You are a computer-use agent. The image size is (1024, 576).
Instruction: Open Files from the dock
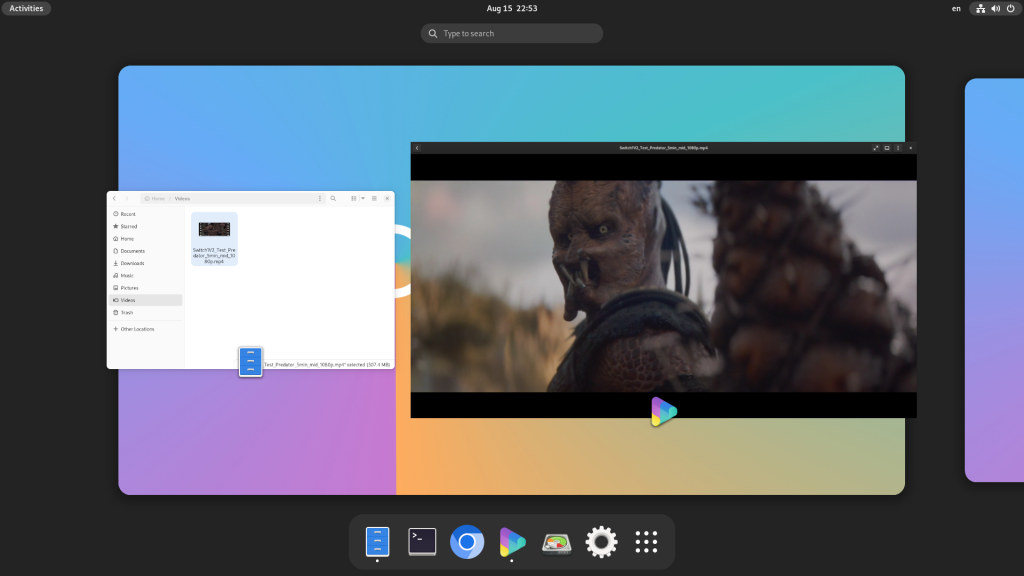tap(377, 541)
